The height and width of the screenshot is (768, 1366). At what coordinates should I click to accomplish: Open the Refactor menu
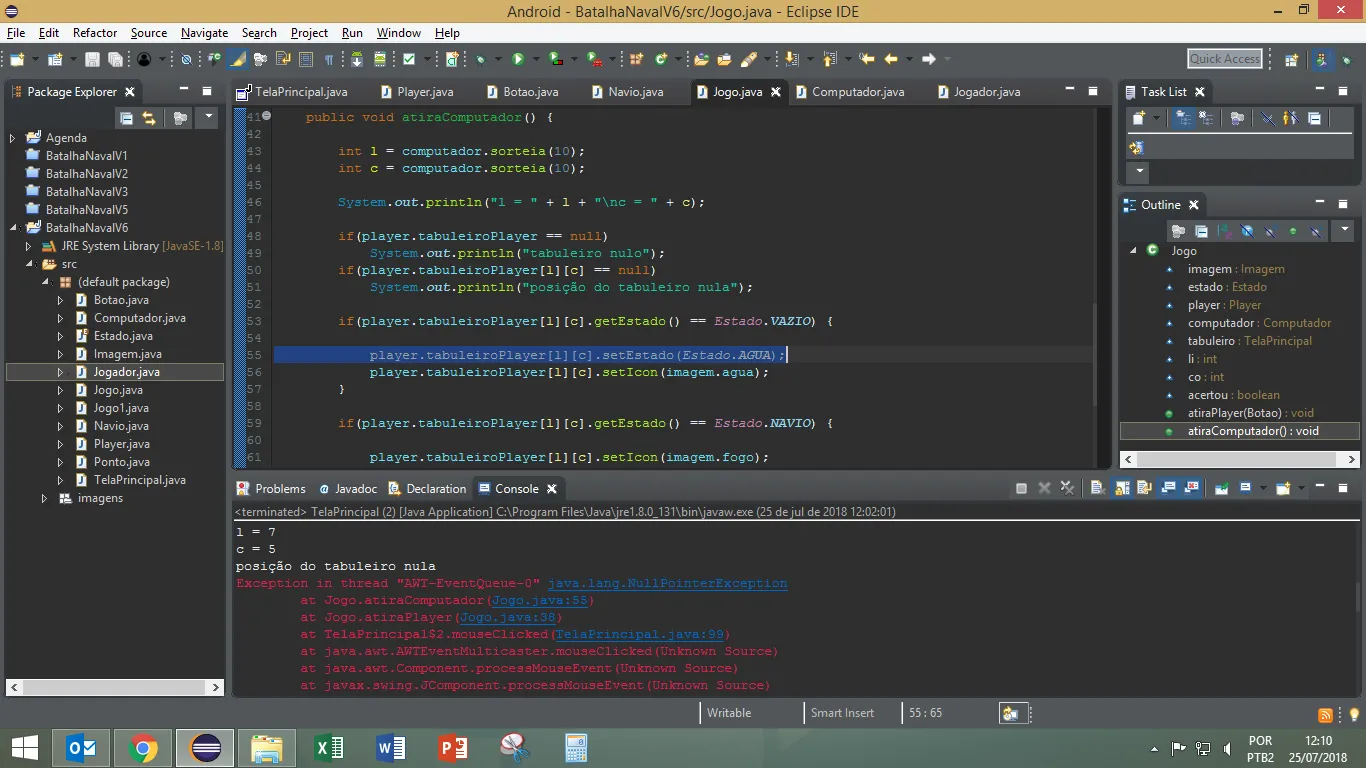tap(95, 33)
